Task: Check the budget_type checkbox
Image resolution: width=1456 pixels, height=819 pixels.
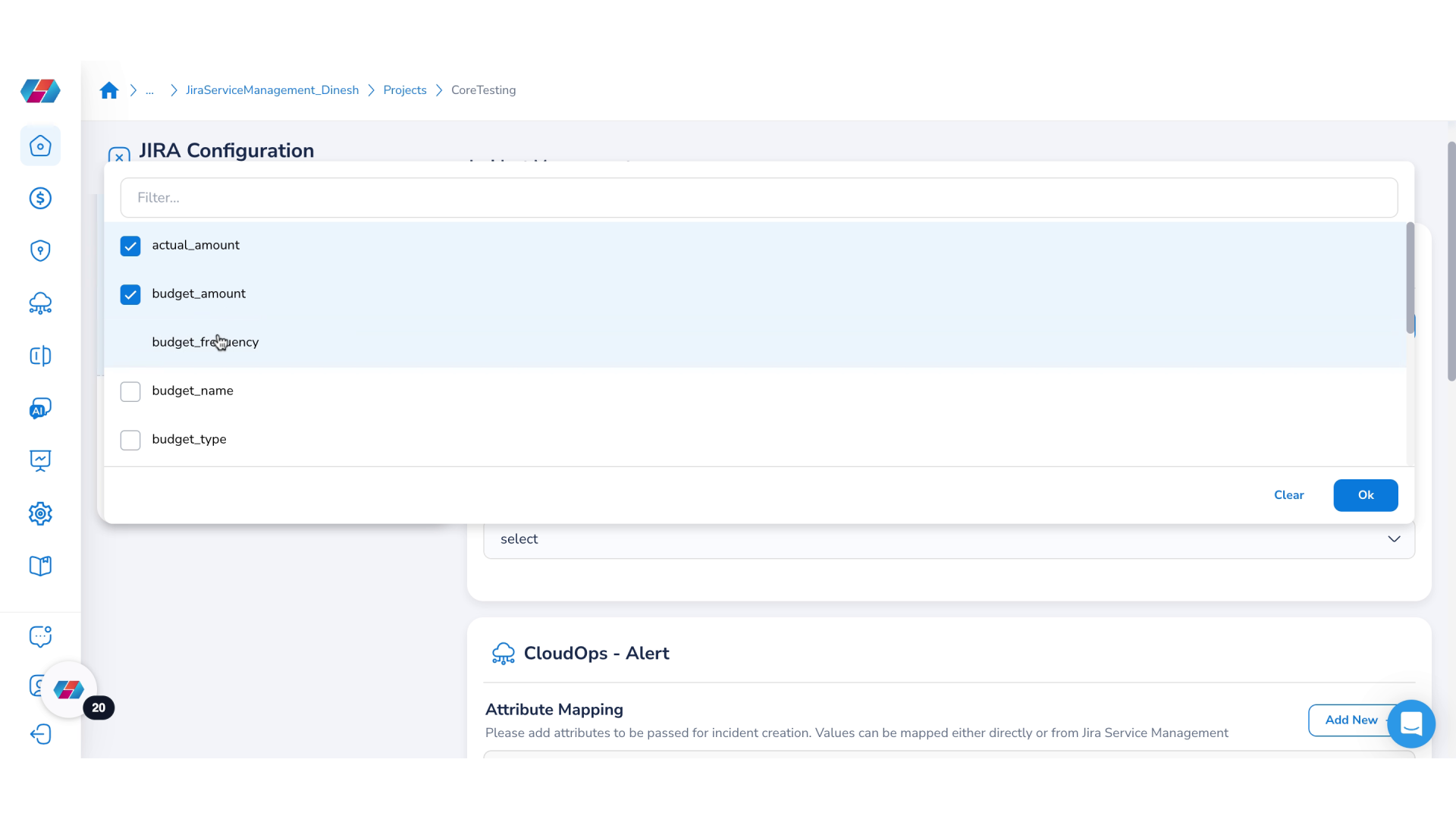Action: (130, 440)
